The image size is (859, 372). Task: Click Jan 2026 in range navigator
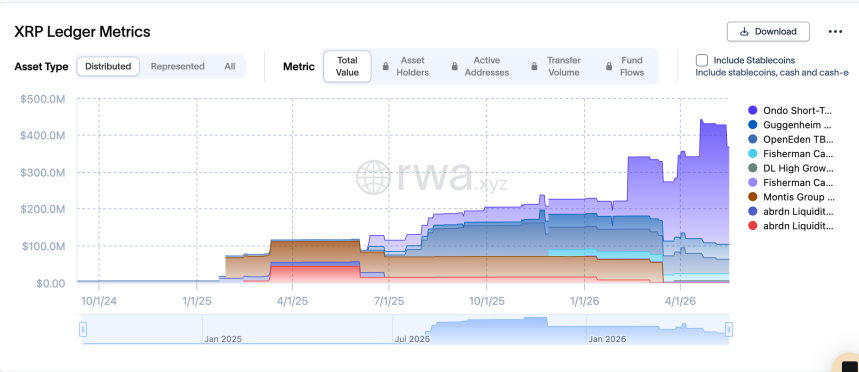pyautogui.click(x=607, y=339)
